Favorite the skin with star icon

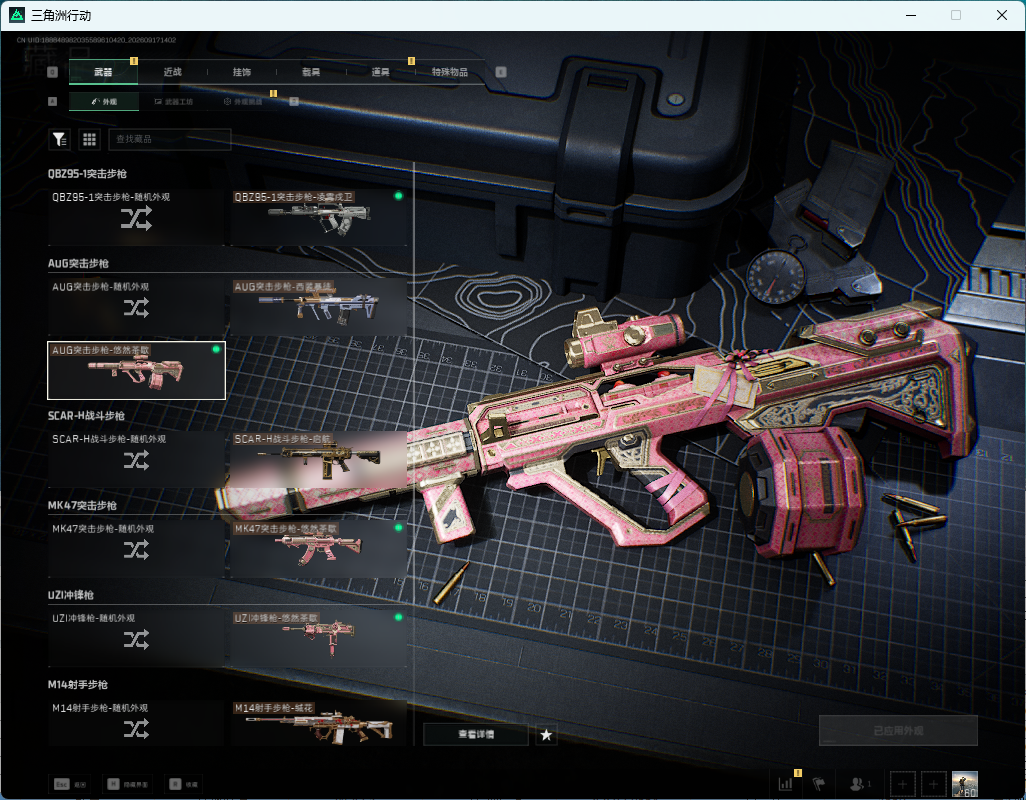pyautogui.click(x=546, y=735)
